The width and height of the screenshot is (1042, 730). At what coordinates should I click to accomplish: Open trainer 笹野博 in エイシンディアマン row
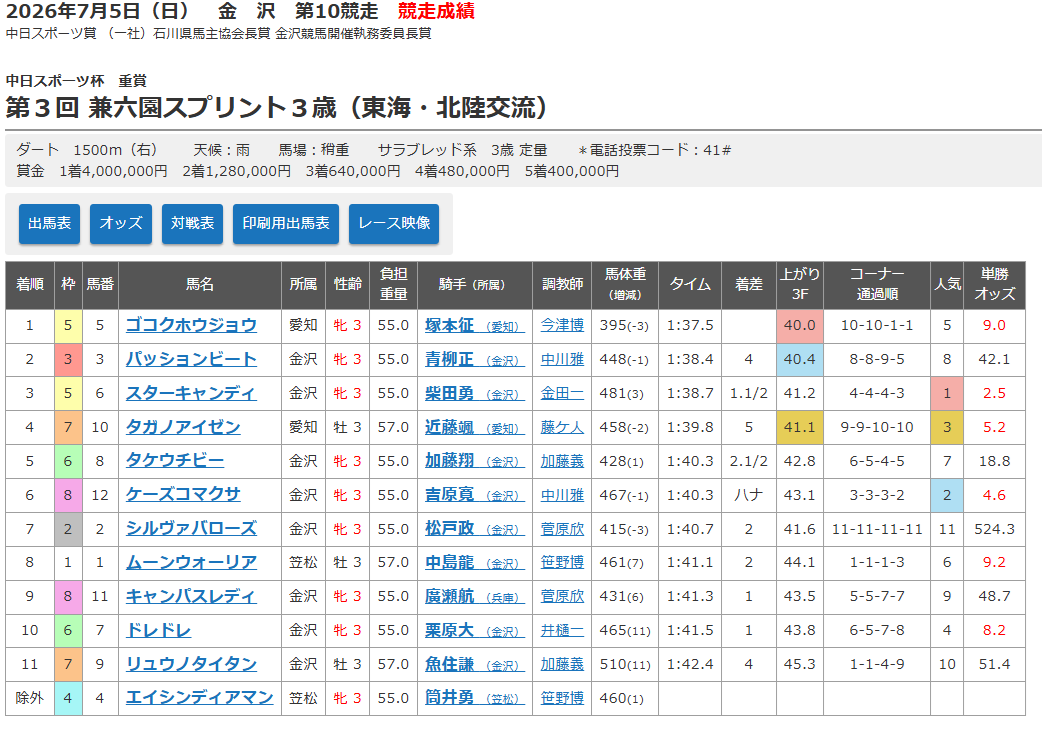pos(562,698)
